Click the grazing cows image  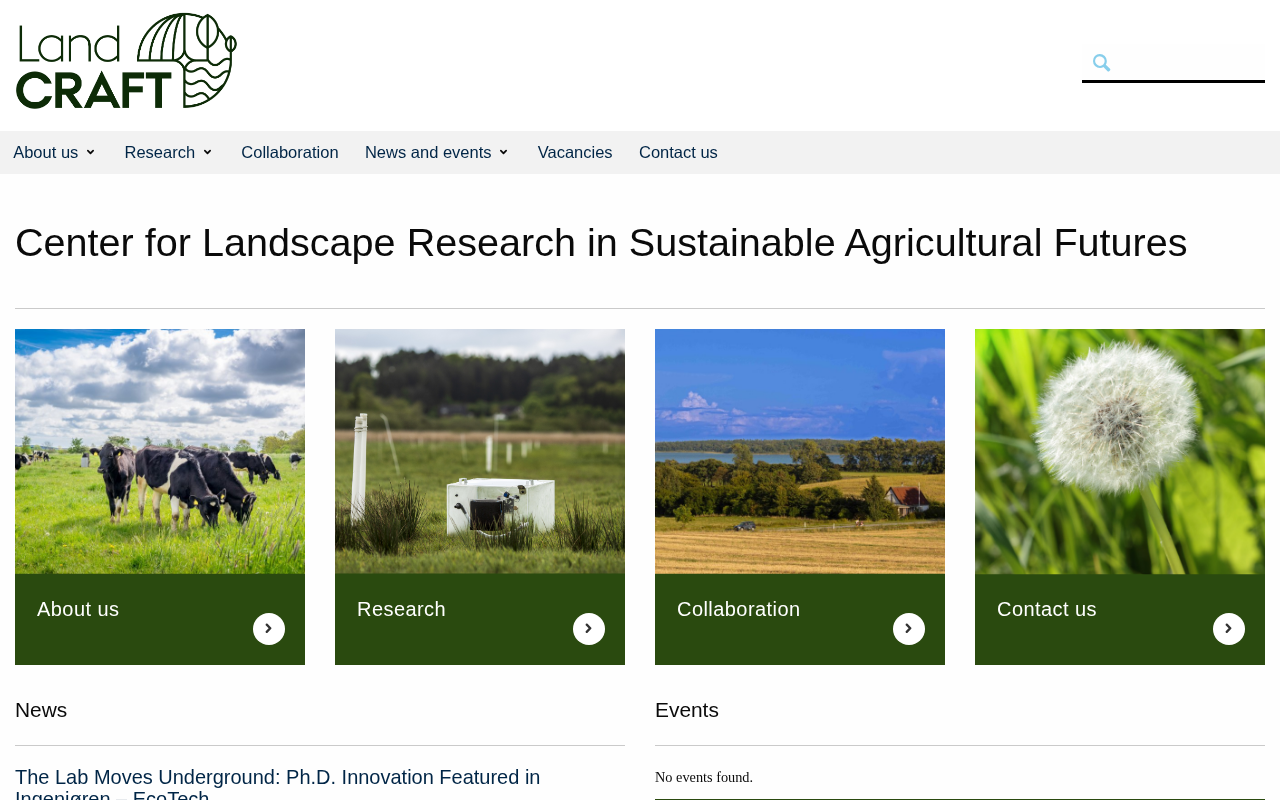(160, 451)
